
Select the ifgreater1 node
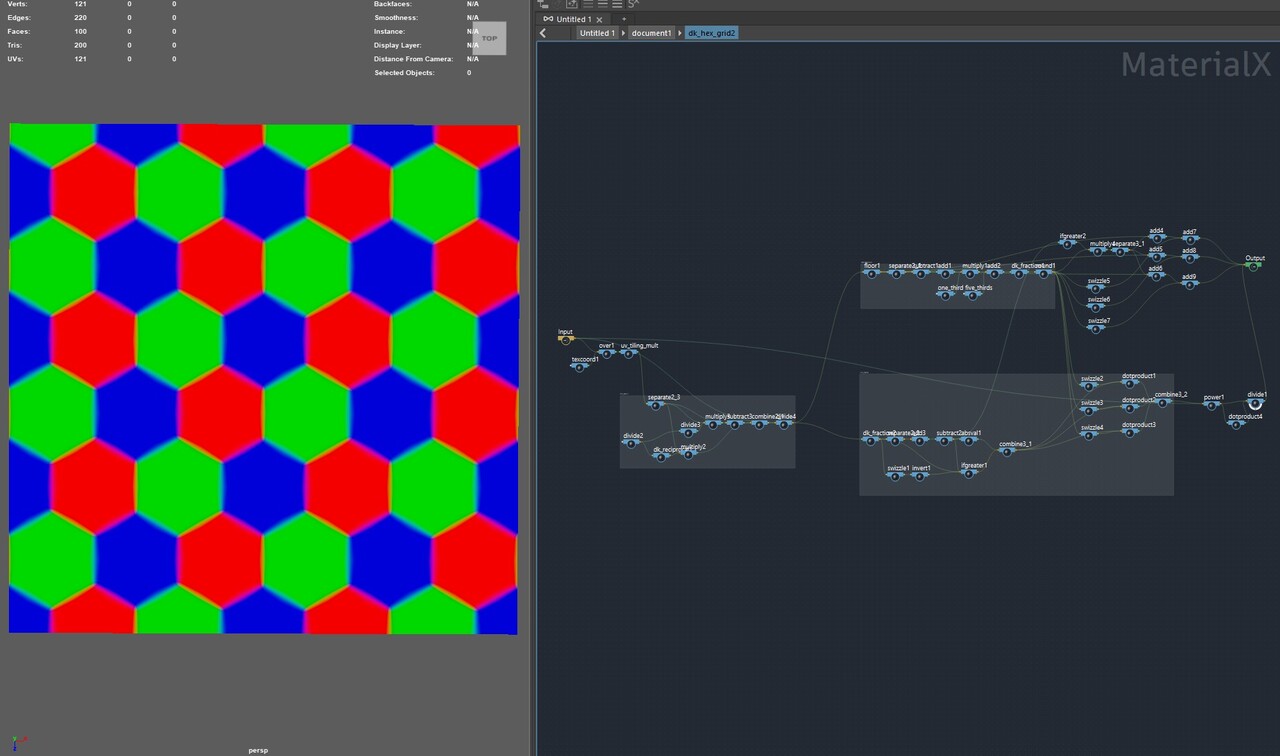tap(970, 472)
